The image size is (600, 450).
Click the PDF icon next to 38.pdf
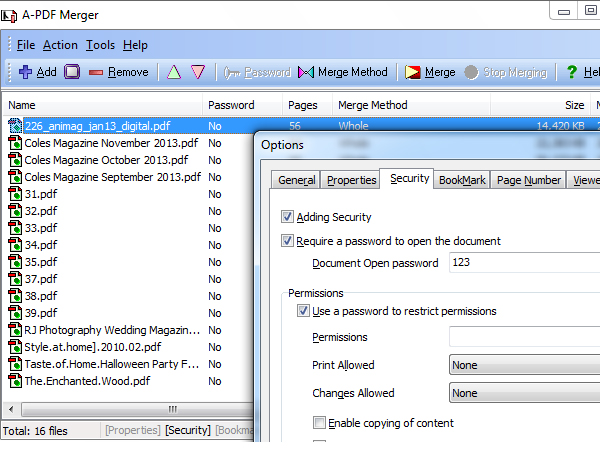[15, 296]
